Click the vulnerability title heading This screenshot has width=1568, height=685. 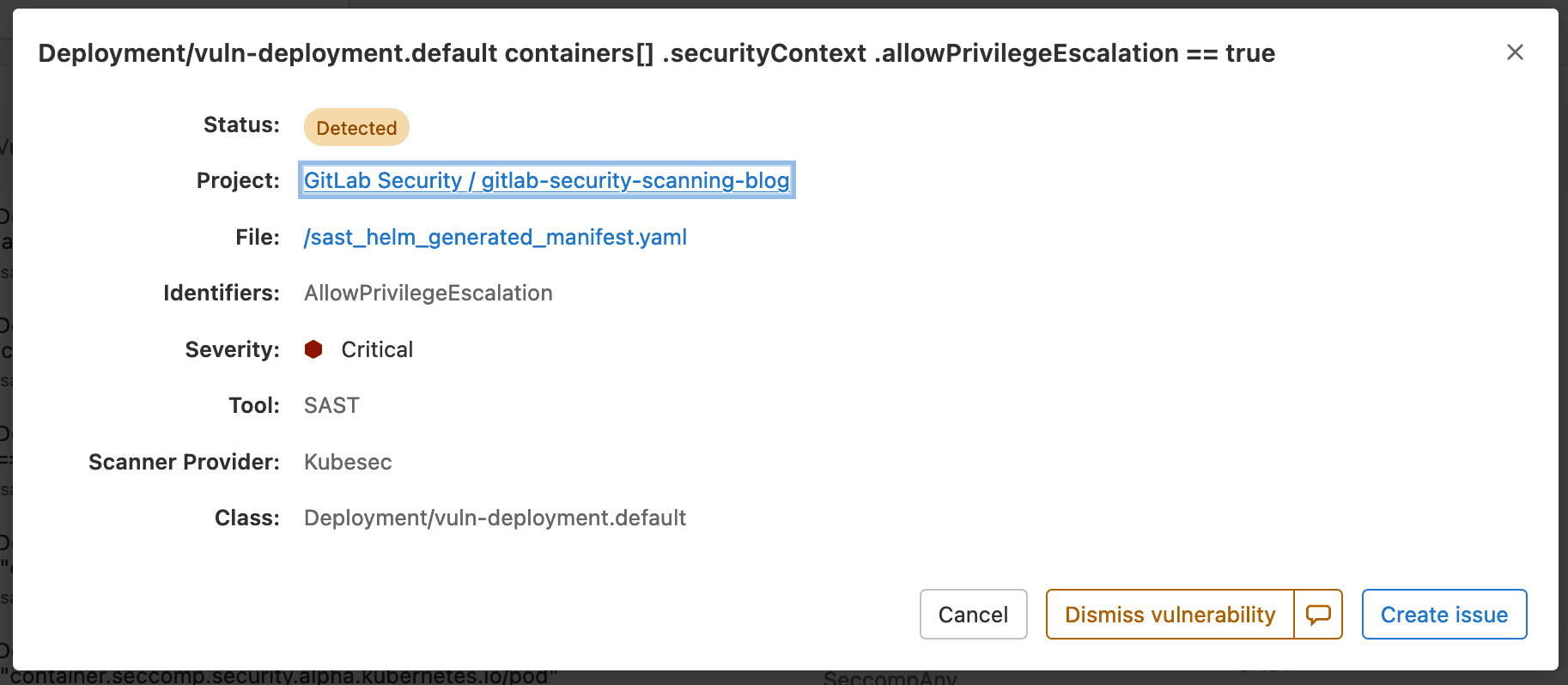pyautogui.click(x=656, y=53)
